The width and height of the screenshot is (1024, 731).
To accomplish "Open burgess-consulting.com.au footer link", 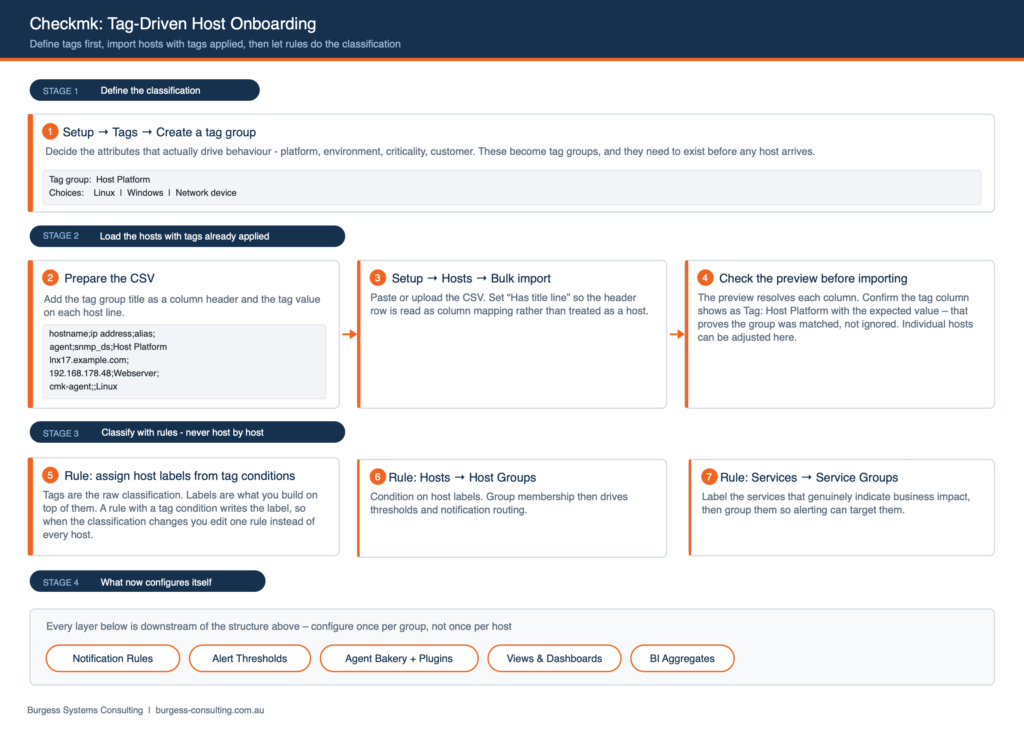I will [210, 710].
